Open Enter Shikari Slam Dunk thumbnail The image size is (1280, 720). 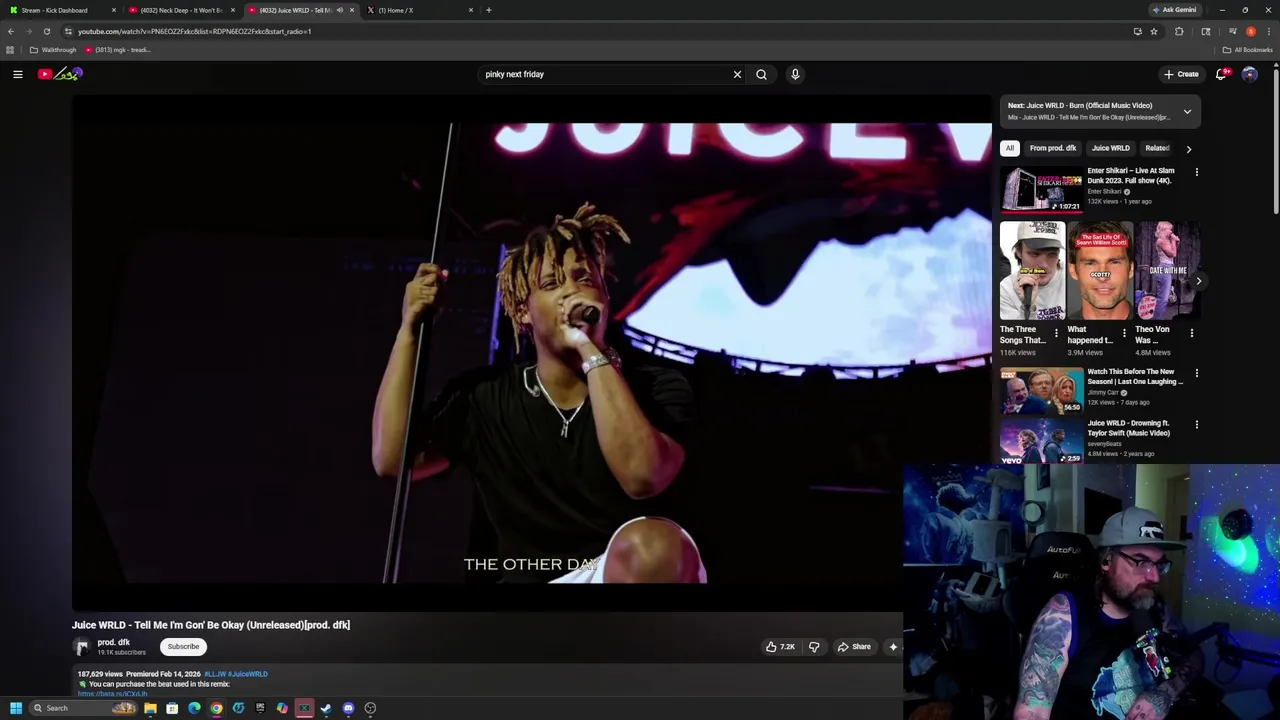tap(1040, 189)
